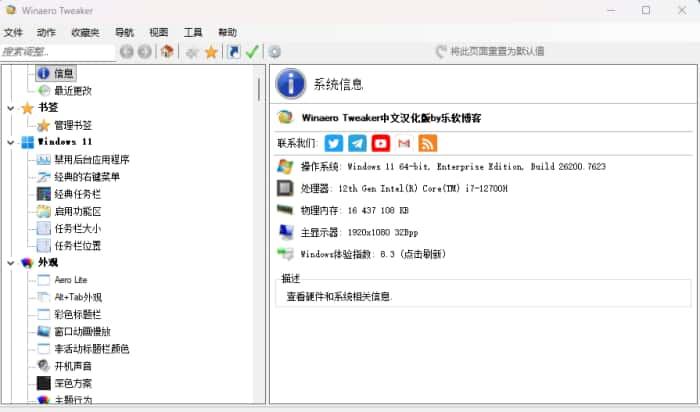Viewport: 700px width, 412px height.
Task: Click the Home icon in the toolbar
Action: click(167, 52)
